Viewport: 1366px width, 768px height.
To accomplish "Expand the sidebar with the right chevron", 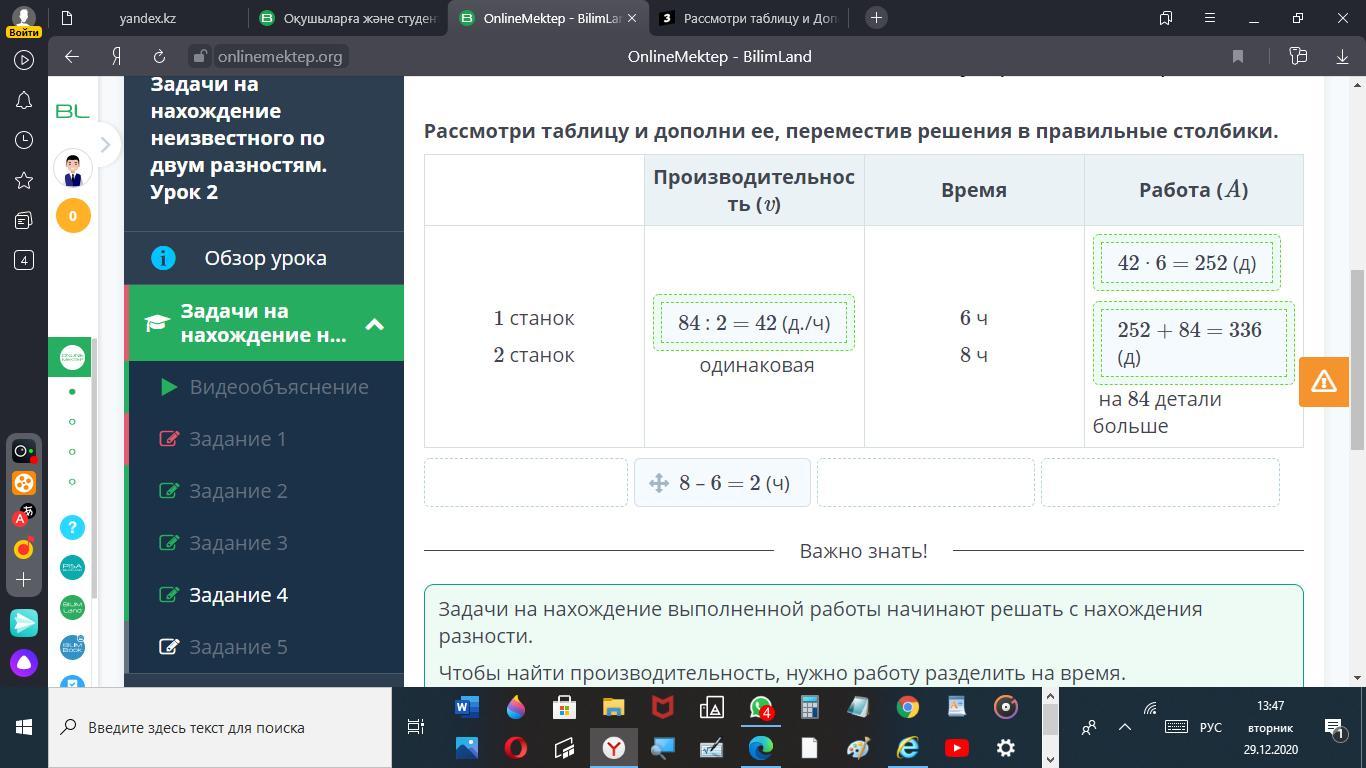I will pyautogui.click(x=105, y=145).
